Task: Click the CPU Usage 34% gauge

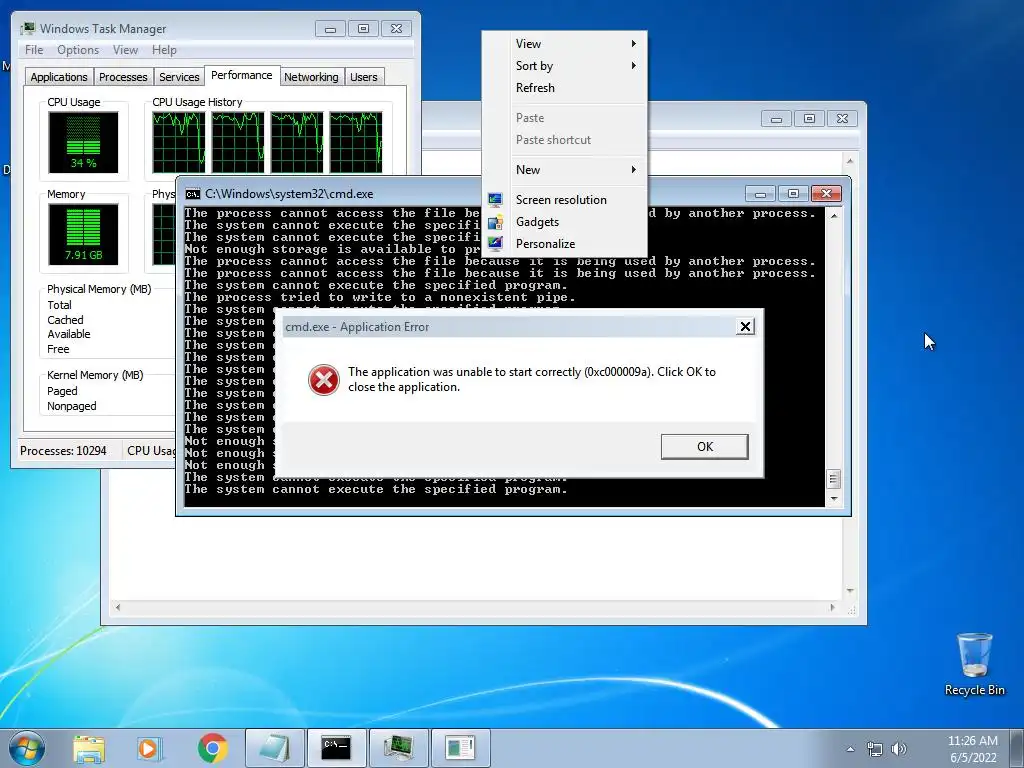Action: pyautogui.click(x=83, y=142)
